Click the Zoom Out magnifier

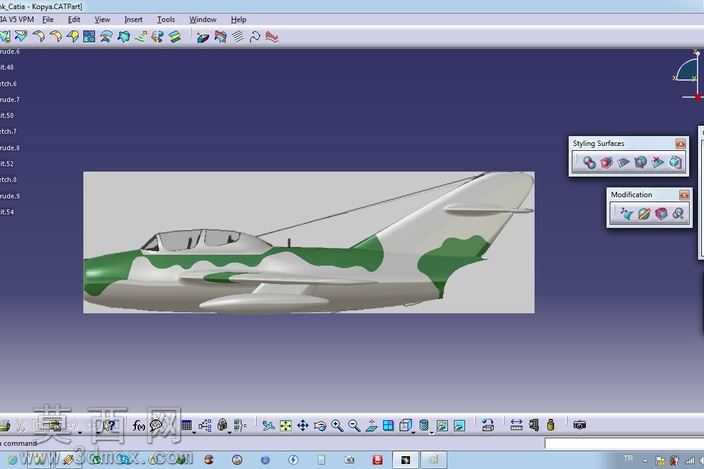point(354,425)
